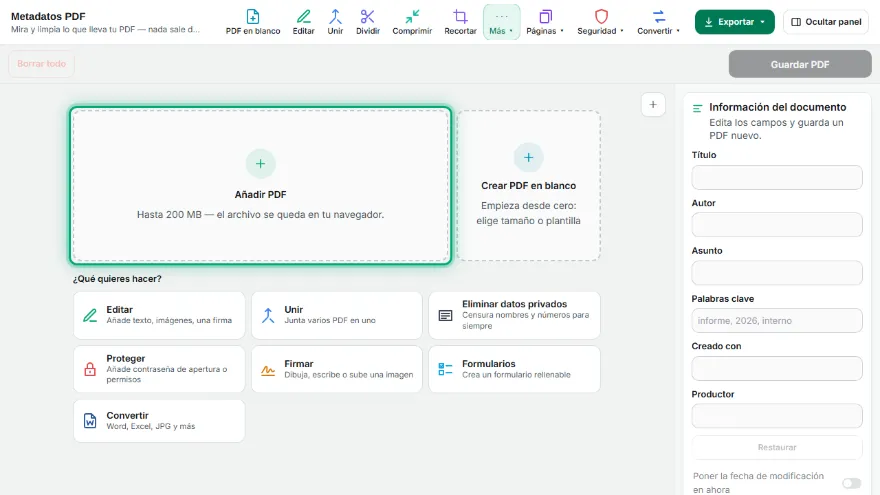Open the Comprimir tool

(412, 22)
